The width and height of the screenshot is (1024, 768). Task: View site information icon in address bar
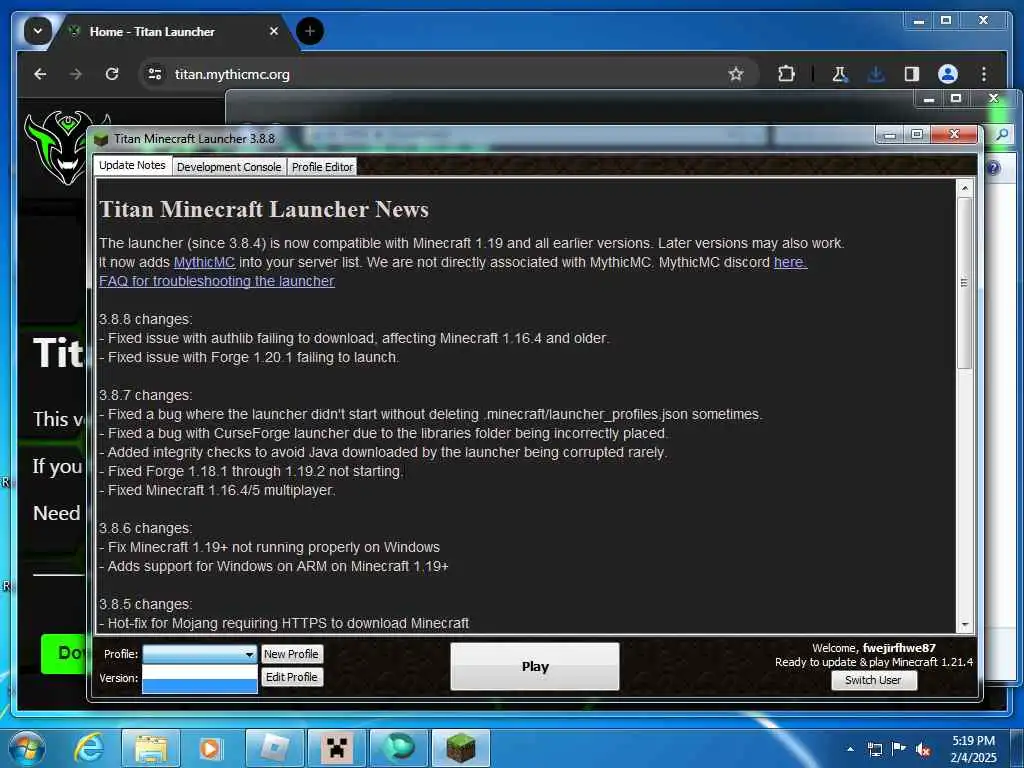point(155,74)
